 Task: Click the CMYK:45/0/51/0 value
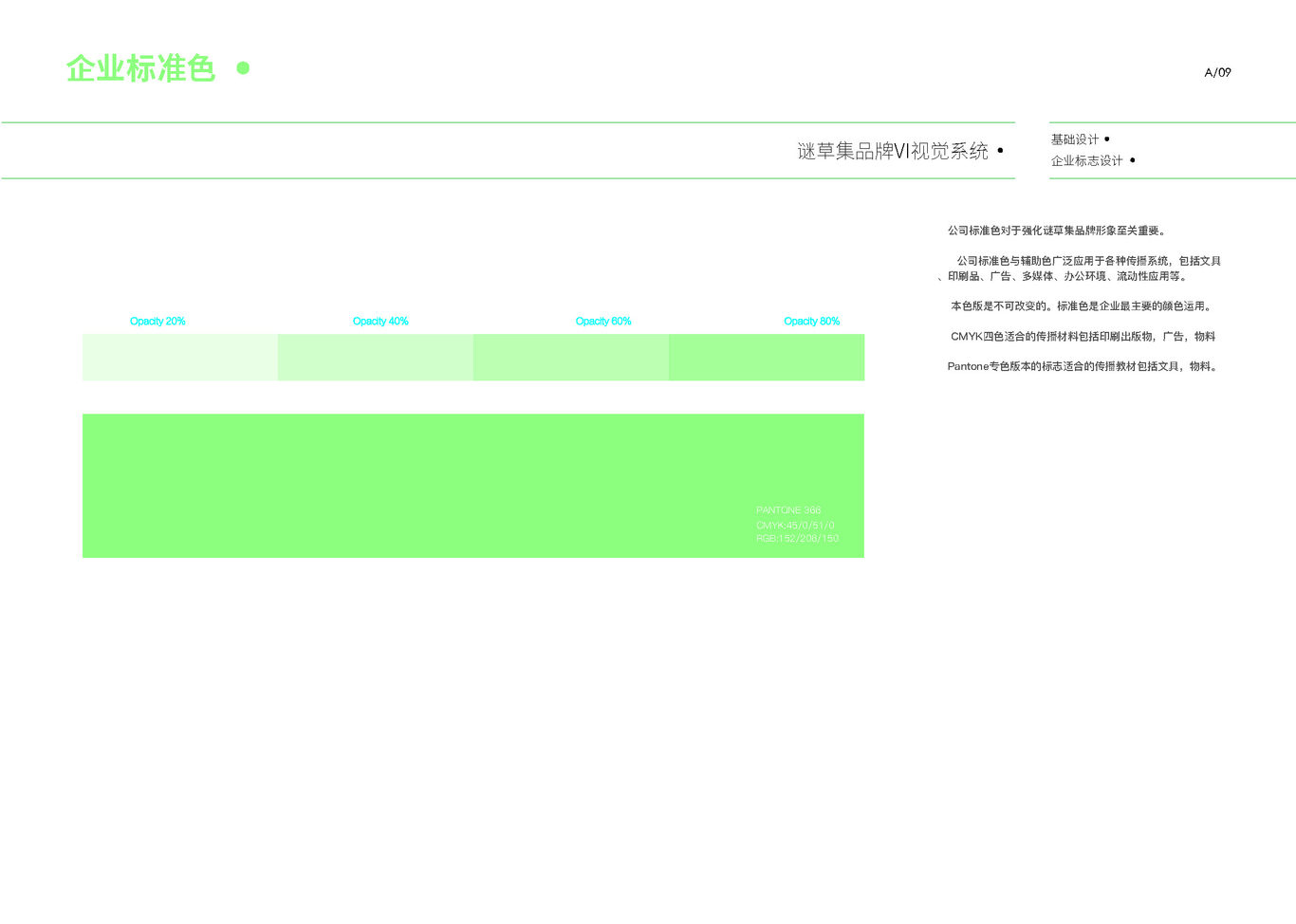(795, 525)
